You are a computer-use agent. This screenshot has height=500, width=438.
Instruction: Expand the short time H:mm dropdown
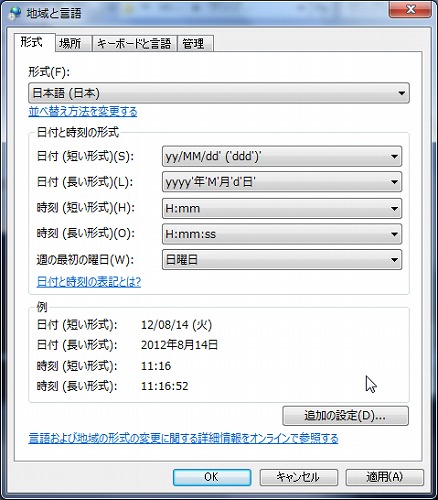click(x=282, y=208)
